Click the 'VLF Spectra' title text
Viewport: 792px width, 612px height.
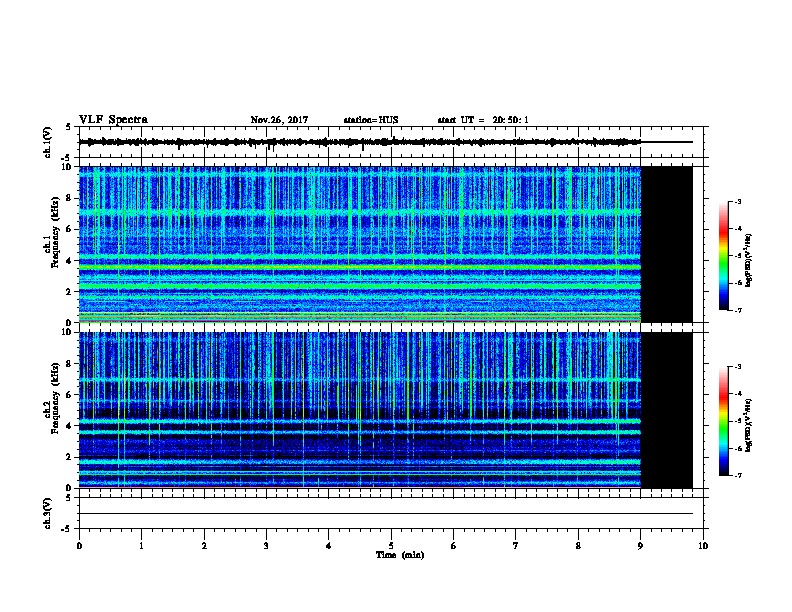pyautogui.click(x=113, y=120)
